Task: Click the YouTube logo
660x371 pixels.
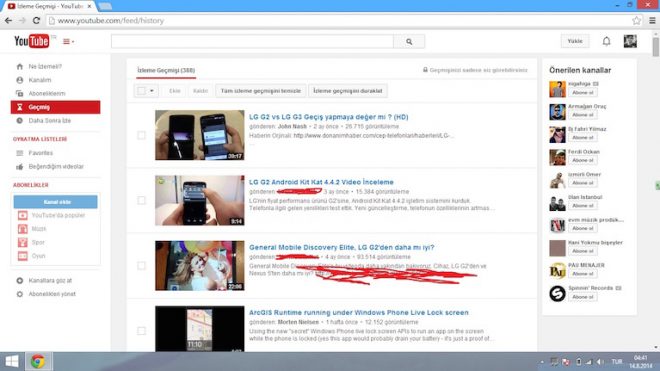Action: [32, 41]
